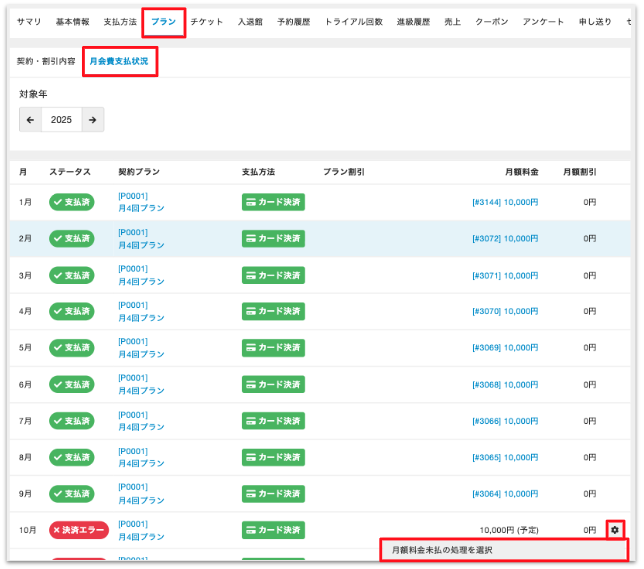Open the プラン tab
644x569 pixels.
[163, 22]
